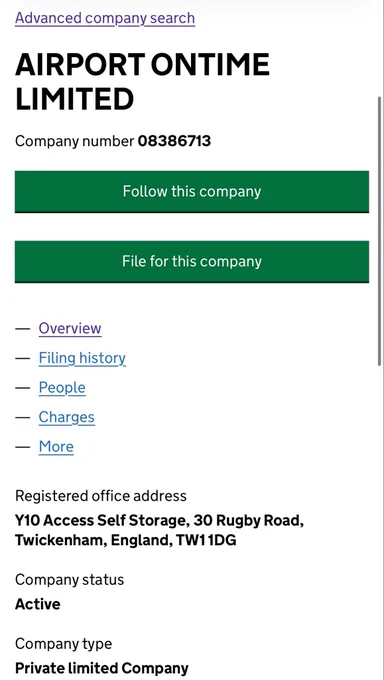Screen dimensions: 384x680
Task: Open the Advanced company search link
Action: (x=105, y=18)
